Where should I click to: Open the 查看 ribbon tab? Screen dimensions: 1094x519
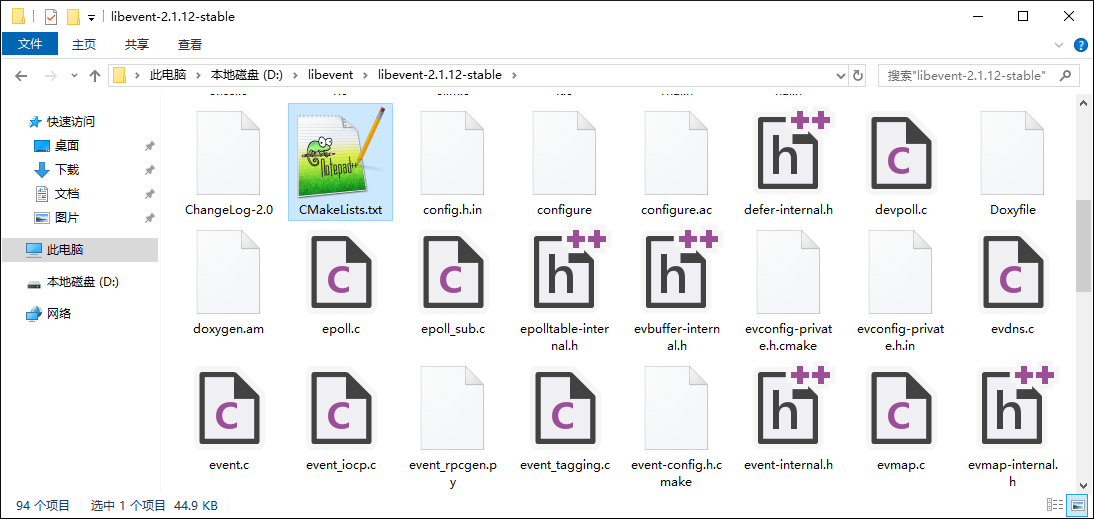(x=190, y=44)
